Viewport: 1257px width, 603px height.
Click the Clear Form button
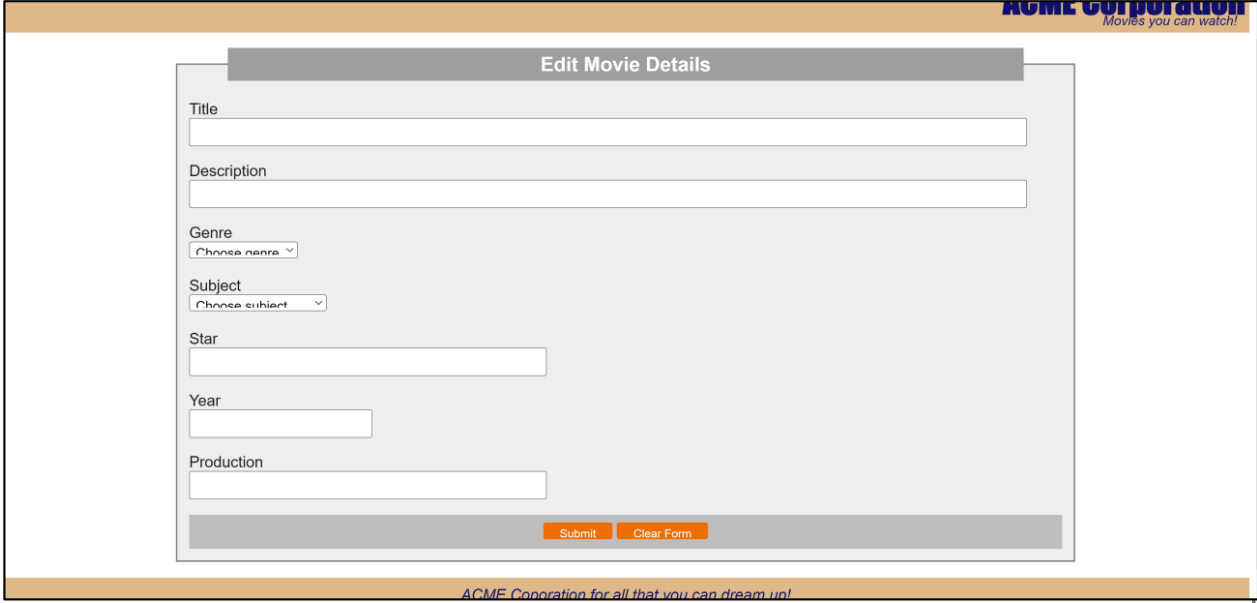662,531
